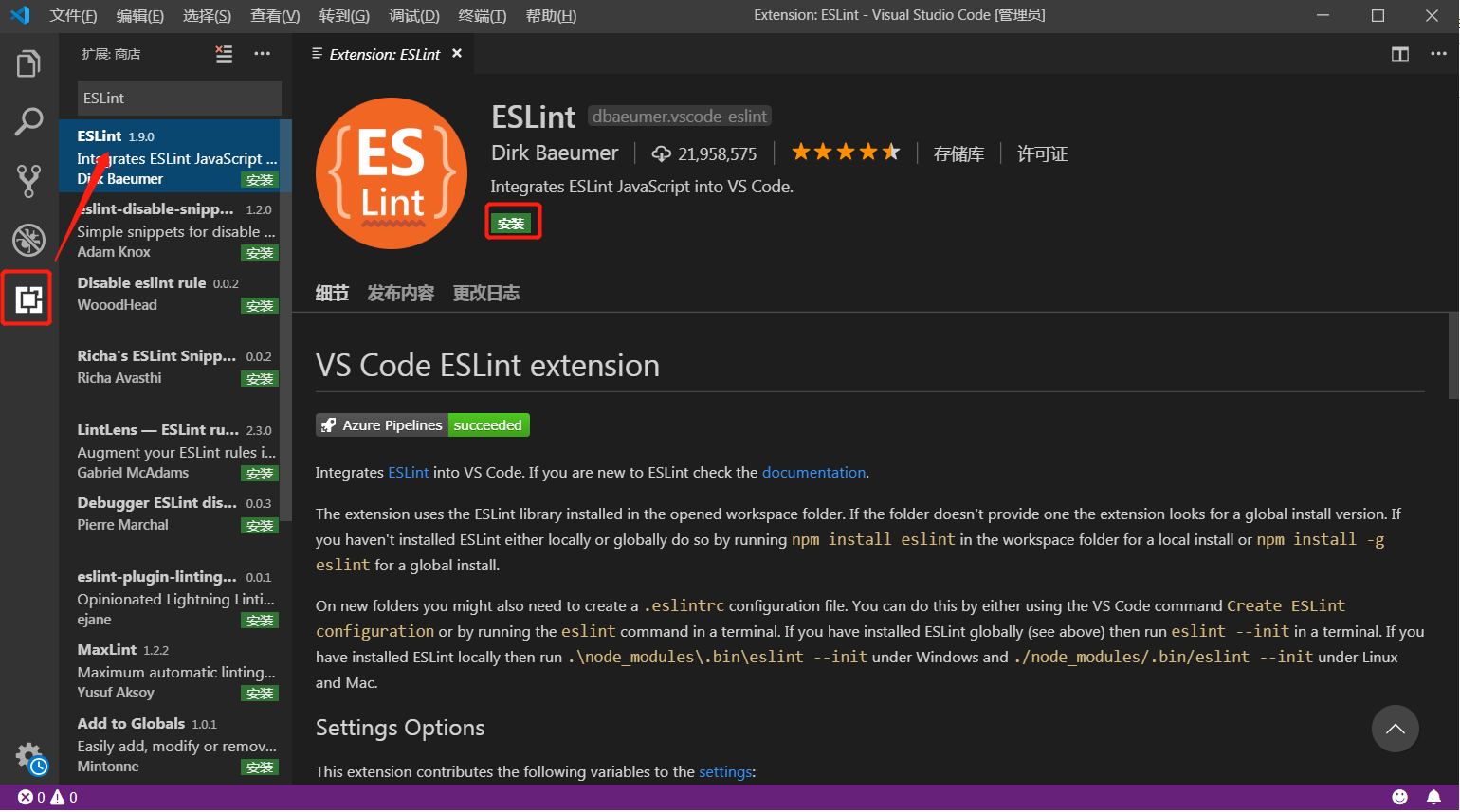The height and width of the screenshot is (812, 1460).
Task: Open the Debug view in activity bar
Action: 28,240
